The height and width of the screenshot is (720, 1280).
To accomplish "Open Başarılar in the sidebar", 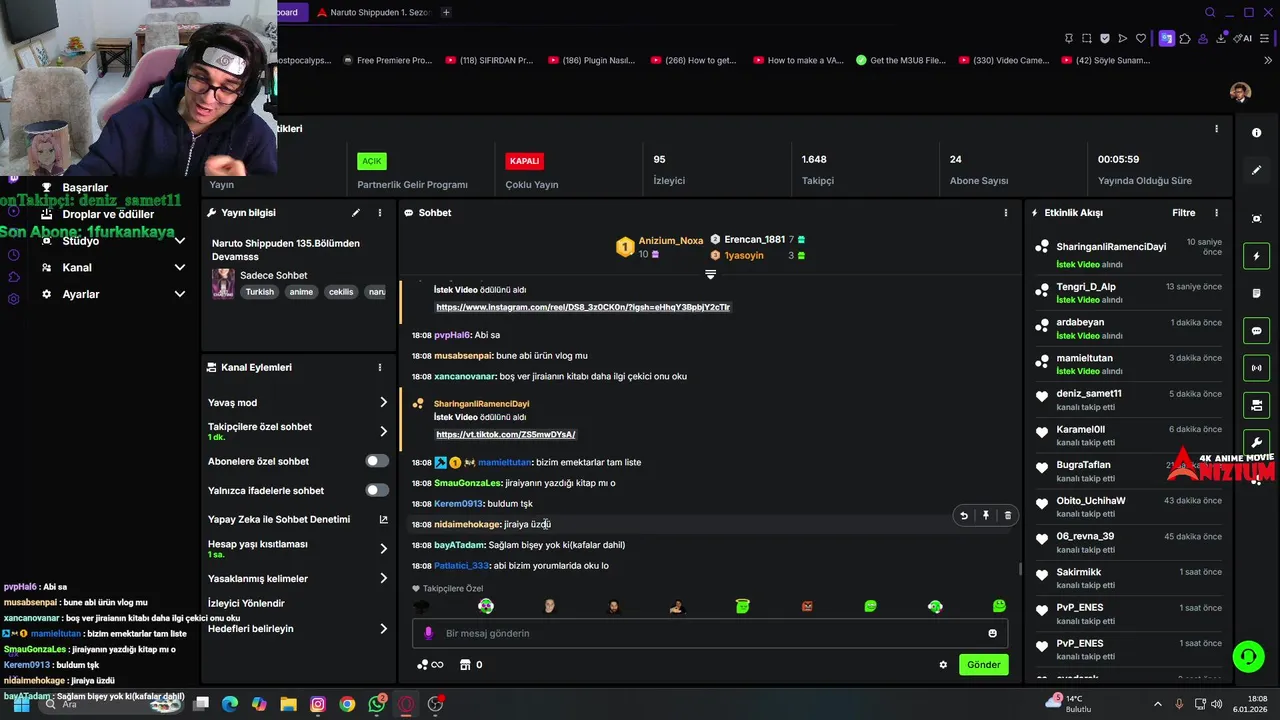I will [85, 187].
